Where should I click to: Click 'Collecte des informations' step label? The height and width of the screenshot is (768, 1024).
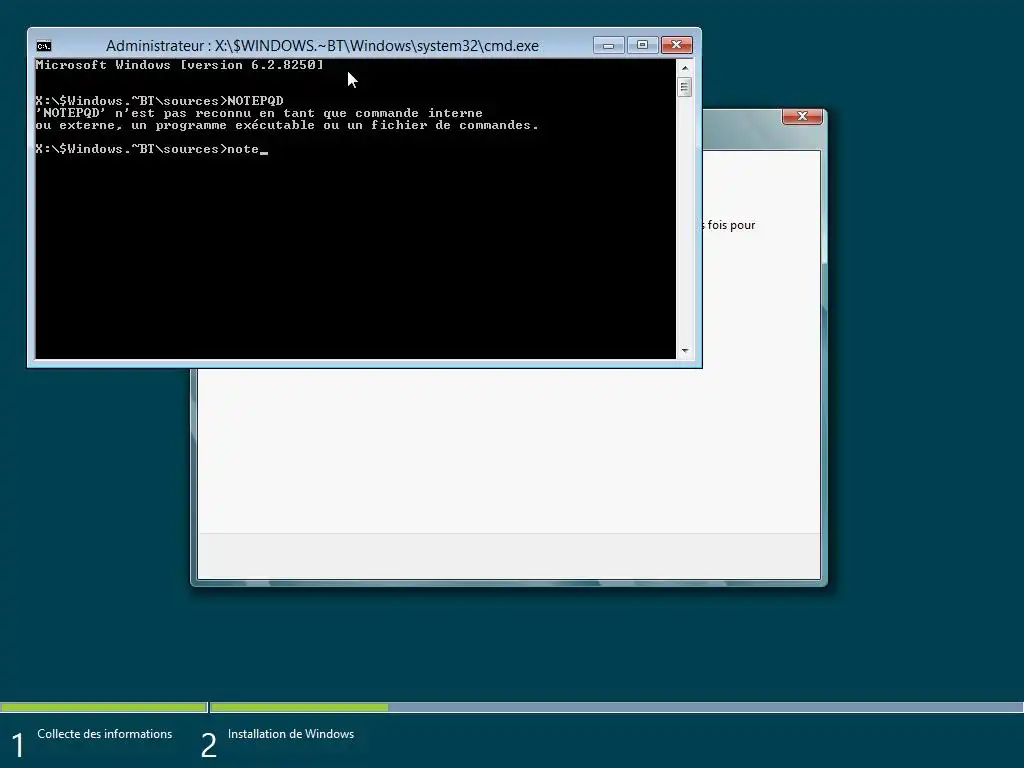pyautogui.click(x=104, y=734)
